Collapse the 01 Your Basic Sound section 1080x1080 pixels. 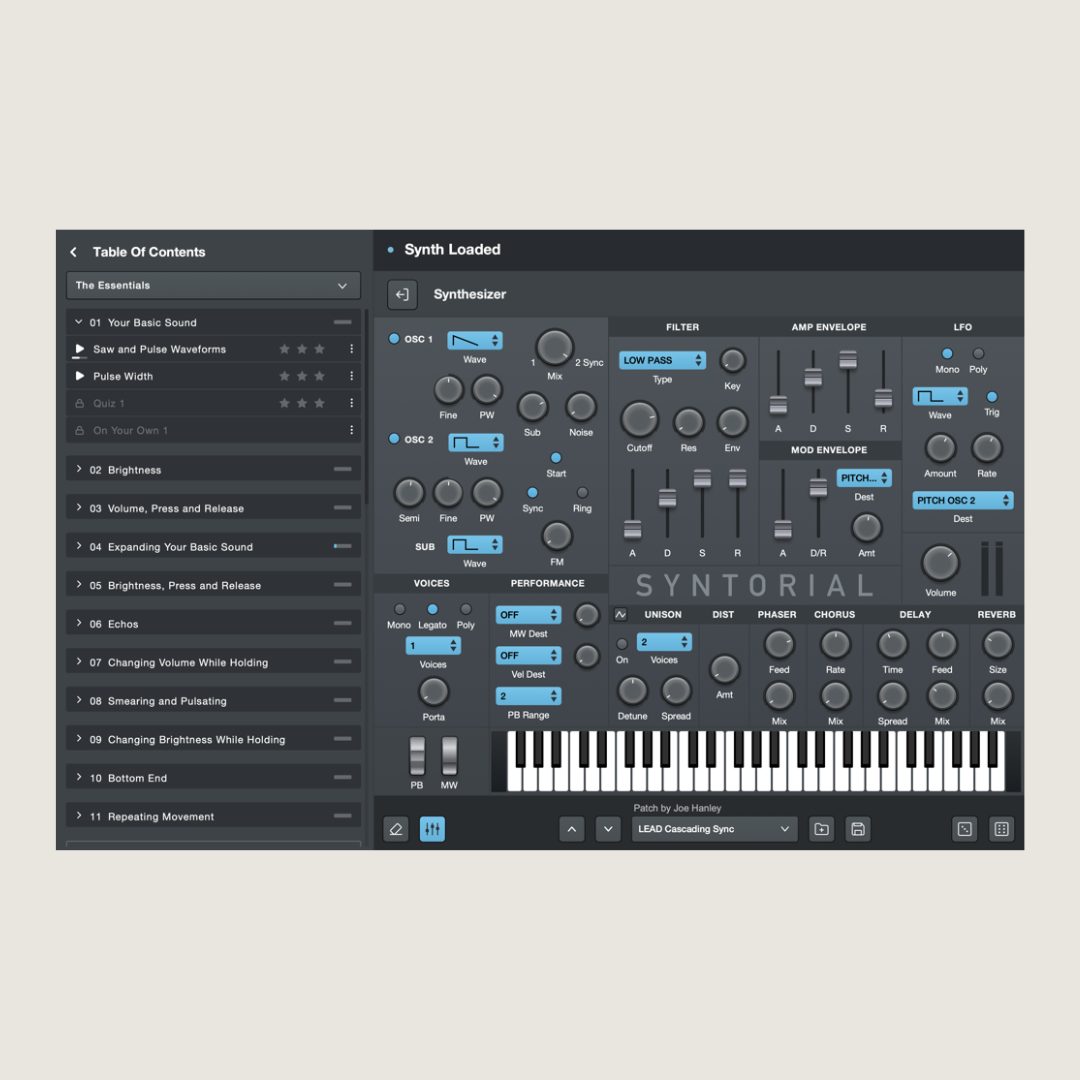[x=214, y=322]
